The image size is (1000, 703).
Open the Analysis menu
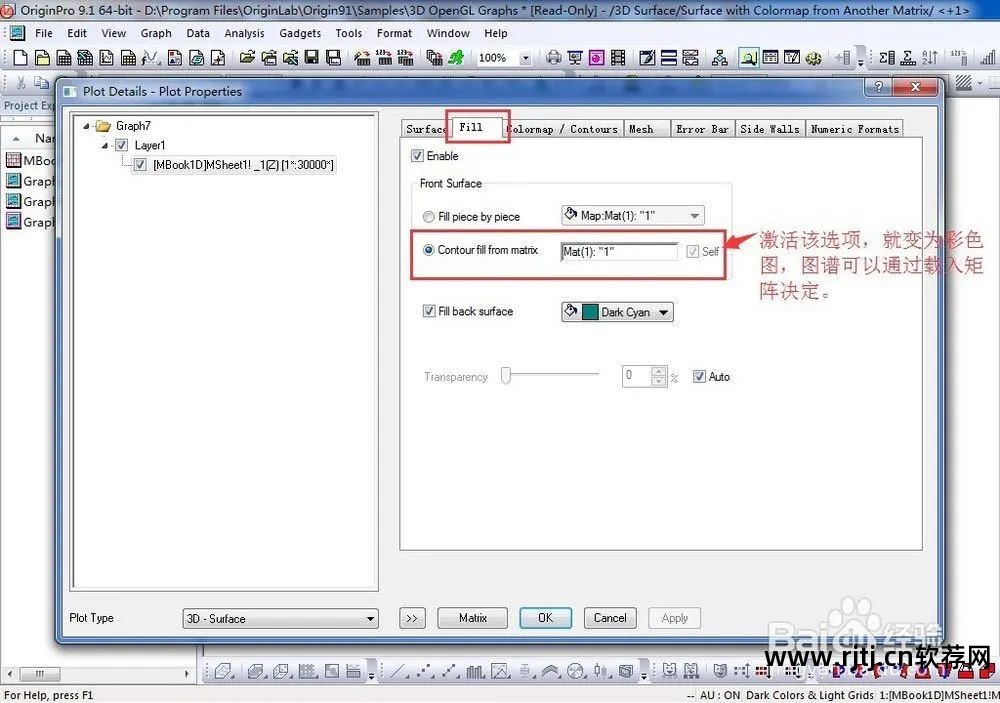tap(244, 33)
